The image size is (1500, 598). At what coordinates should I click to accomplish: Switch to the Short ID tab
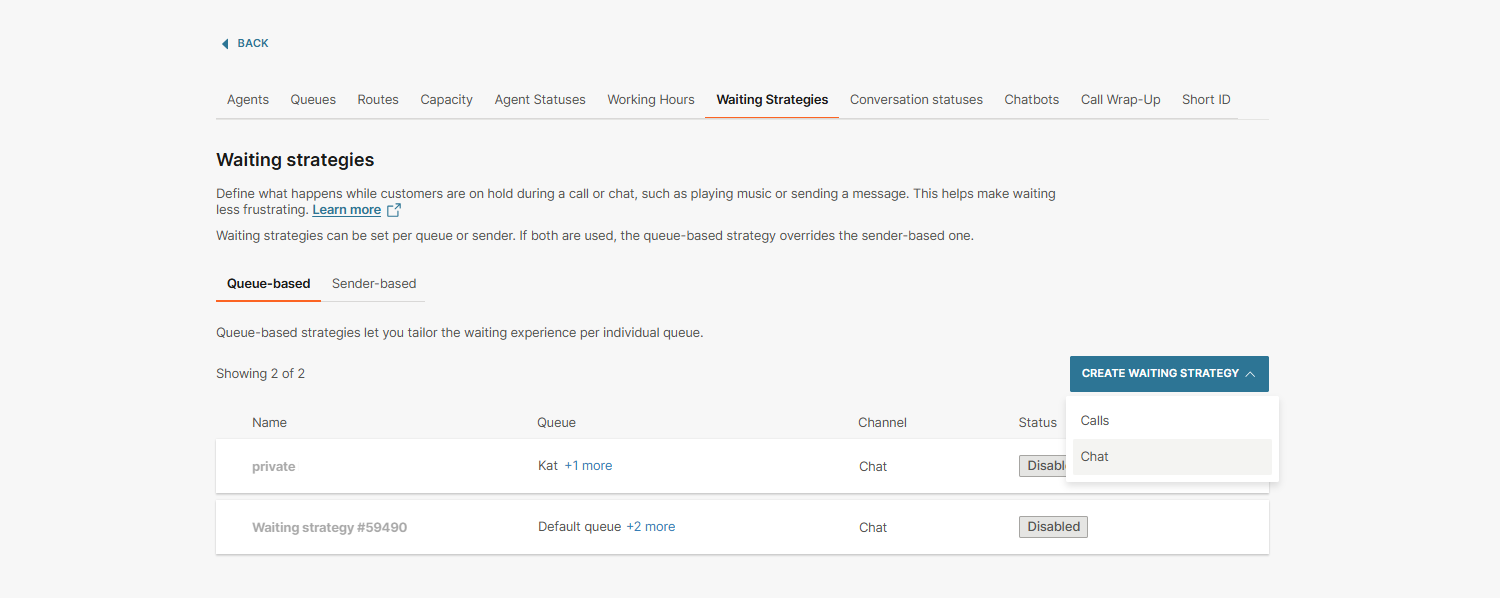click(x=1206, y=100)
